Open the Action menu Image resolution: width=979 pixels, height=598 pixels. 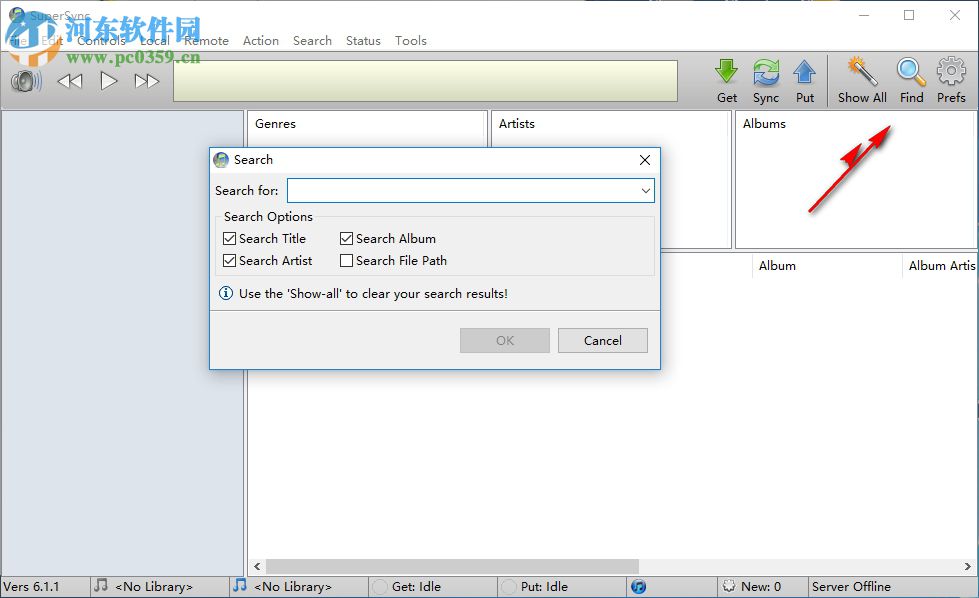(x=261, y=41)
